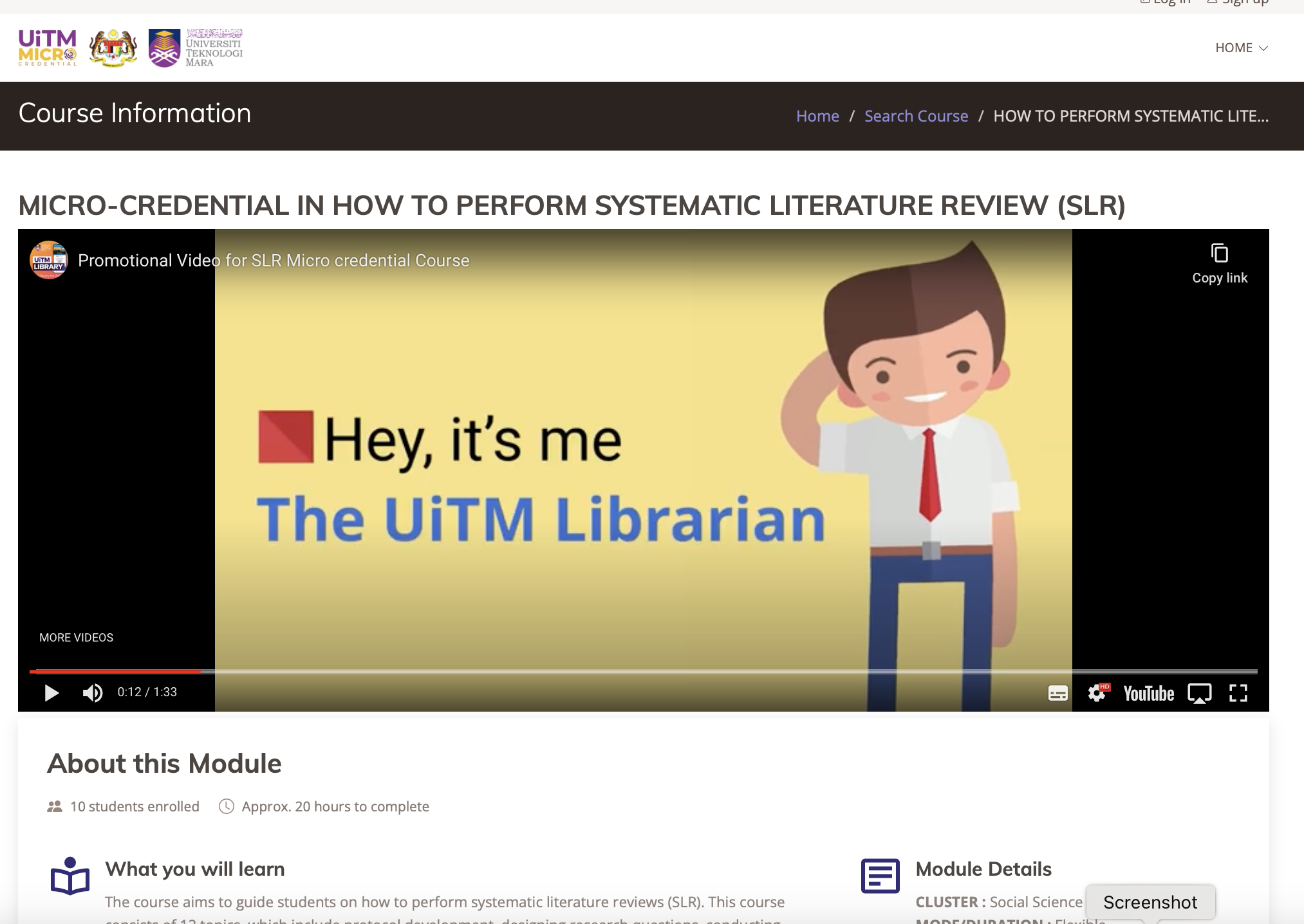This screenshot has height=924, width=1304.
Task: Click the Home breadcrumb link
Action: [x=817, y=116]
